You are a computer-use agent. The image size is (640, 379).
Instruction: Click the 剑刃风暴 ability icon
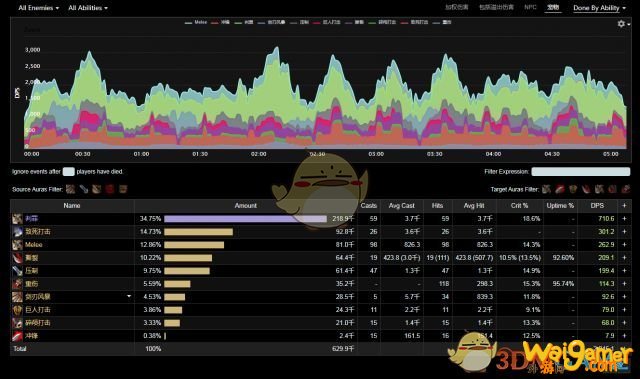[17, 297]
